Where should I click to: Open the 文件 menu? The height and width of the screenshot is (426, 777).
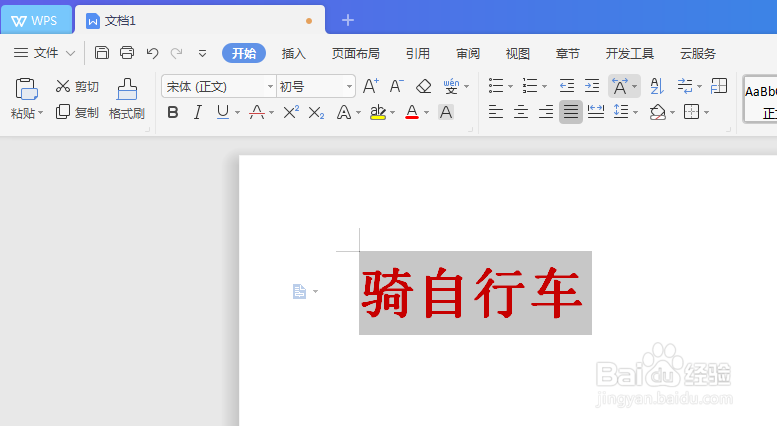[x=44, y=53]
